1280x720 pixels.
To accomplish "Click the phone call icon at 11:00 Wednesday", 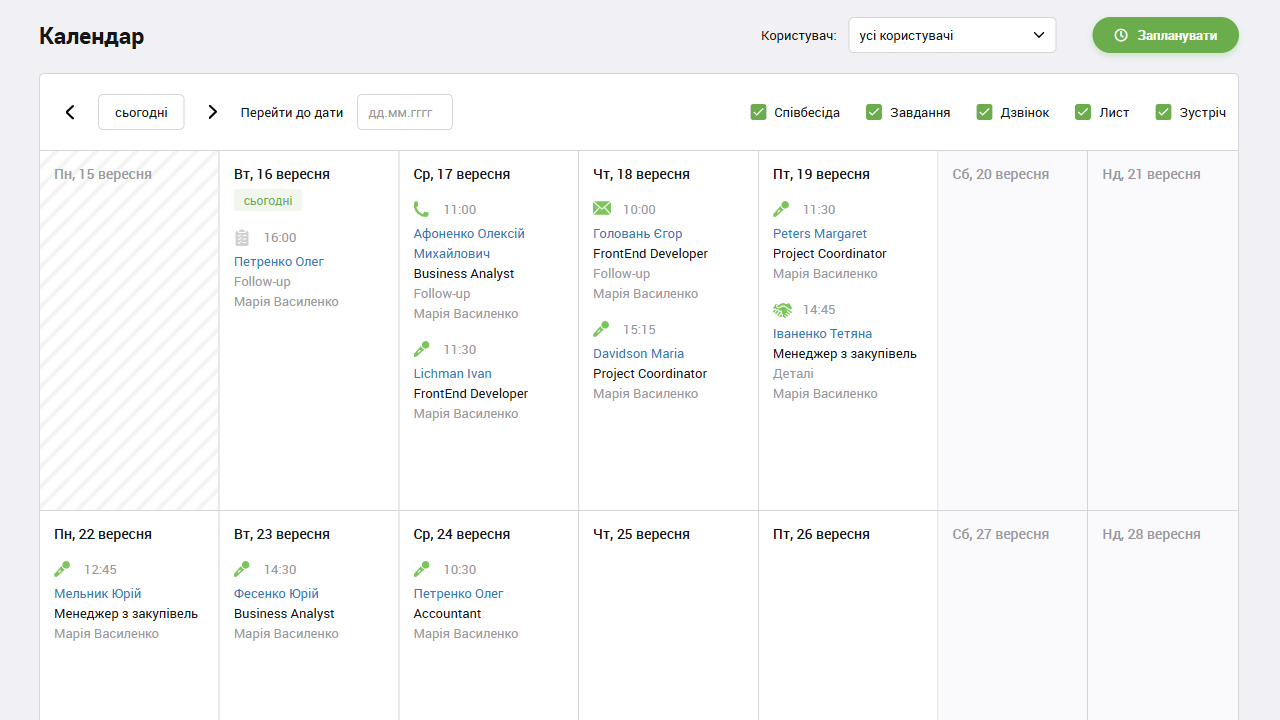I will (421, 209).
